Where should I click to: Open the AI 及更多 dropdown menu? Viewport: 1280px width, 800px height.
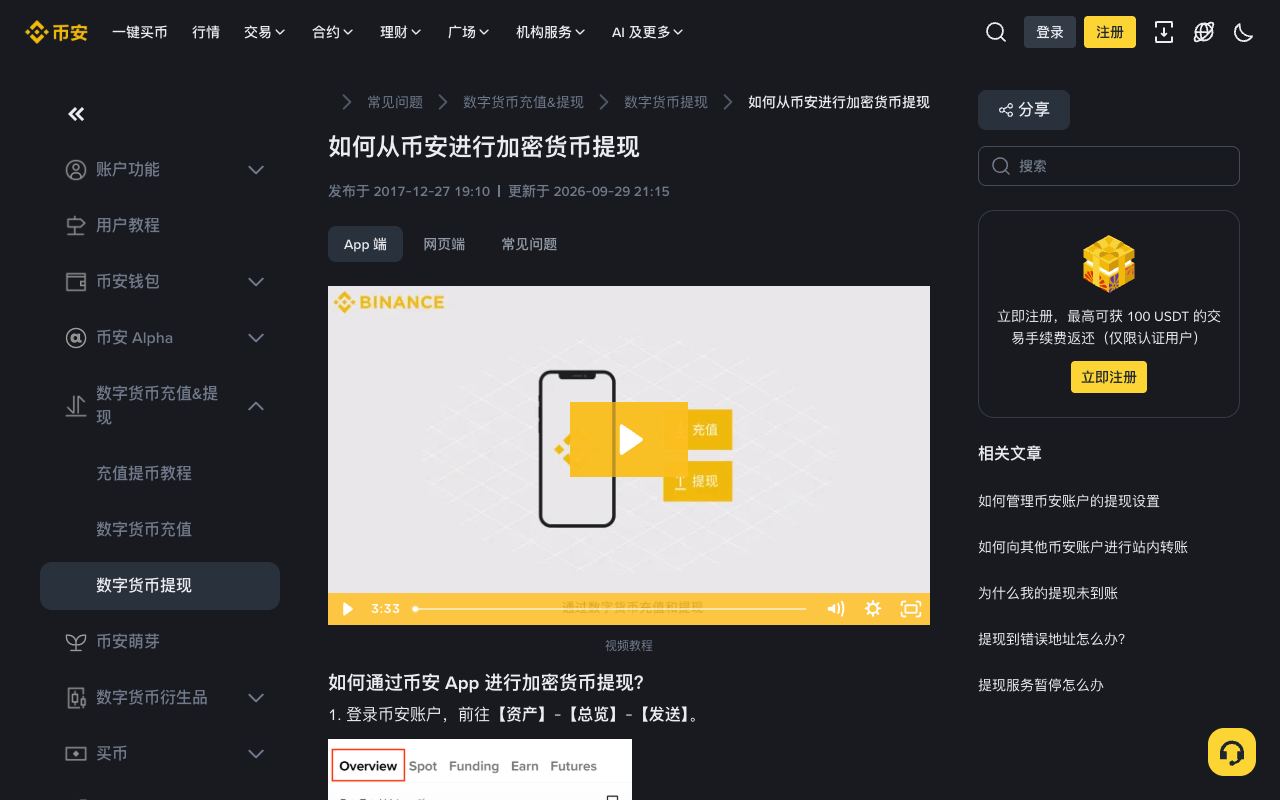647,32
